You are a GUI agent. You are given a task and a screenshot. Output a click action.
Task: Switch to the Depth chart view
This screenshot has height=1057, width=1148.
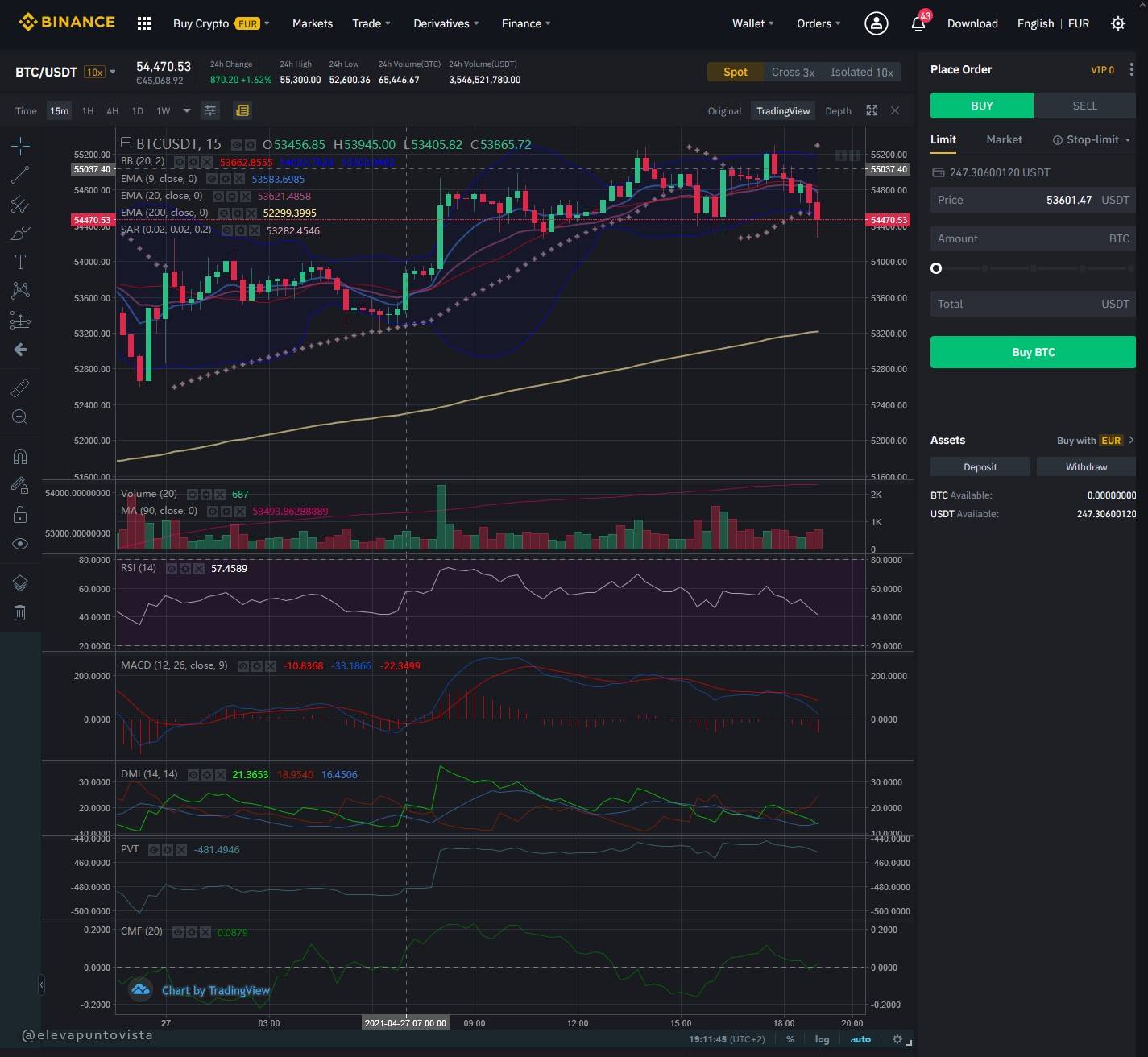click(x=838, y=110)
